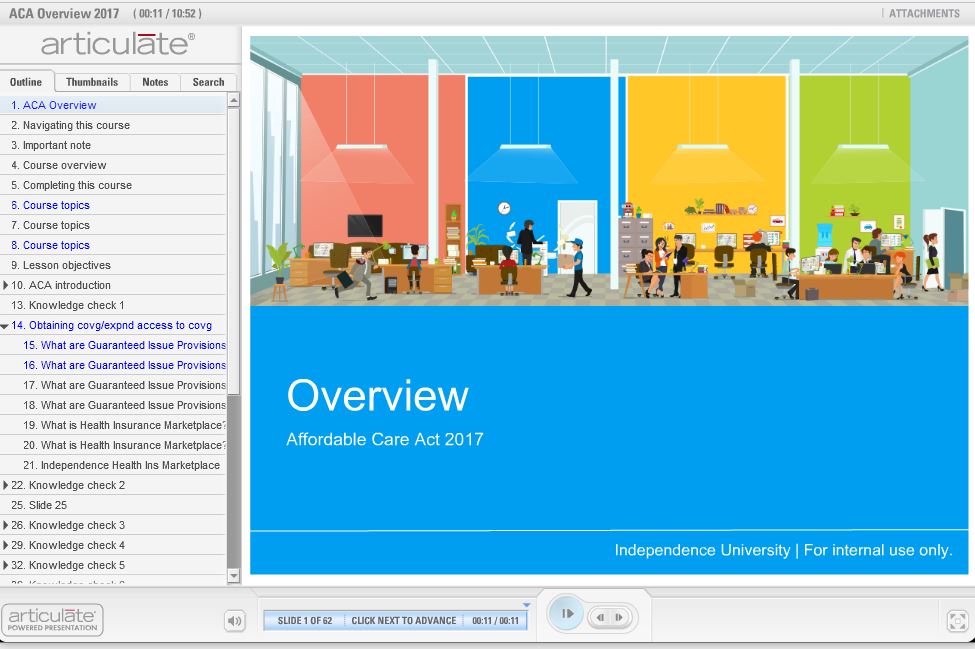Screen dimensions: 975x649
Task: Select 13. Knowledge check 1
Action: pyautogui.click(x=113, y=305)
